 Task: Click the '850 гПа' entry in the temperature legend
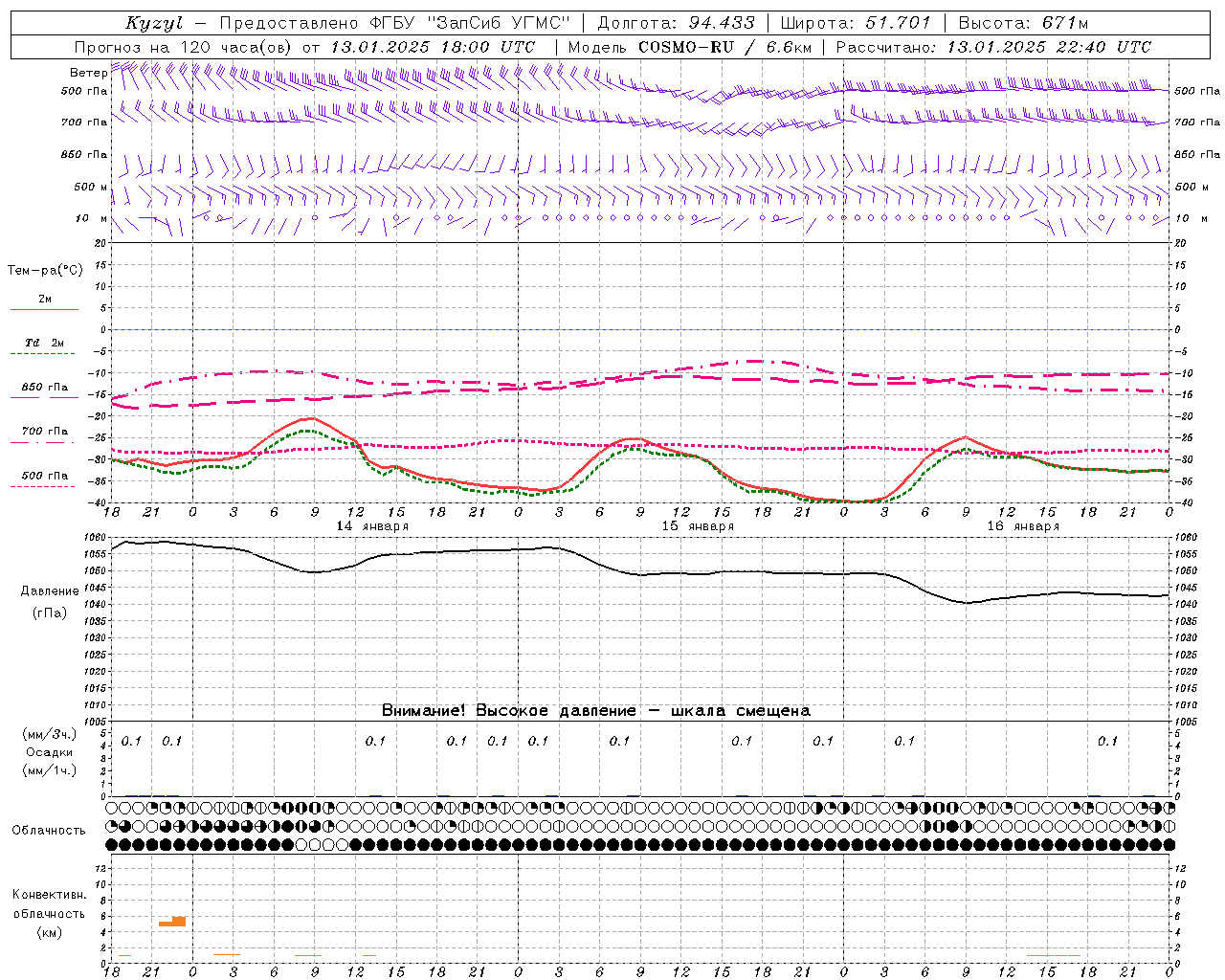point(44,388)
